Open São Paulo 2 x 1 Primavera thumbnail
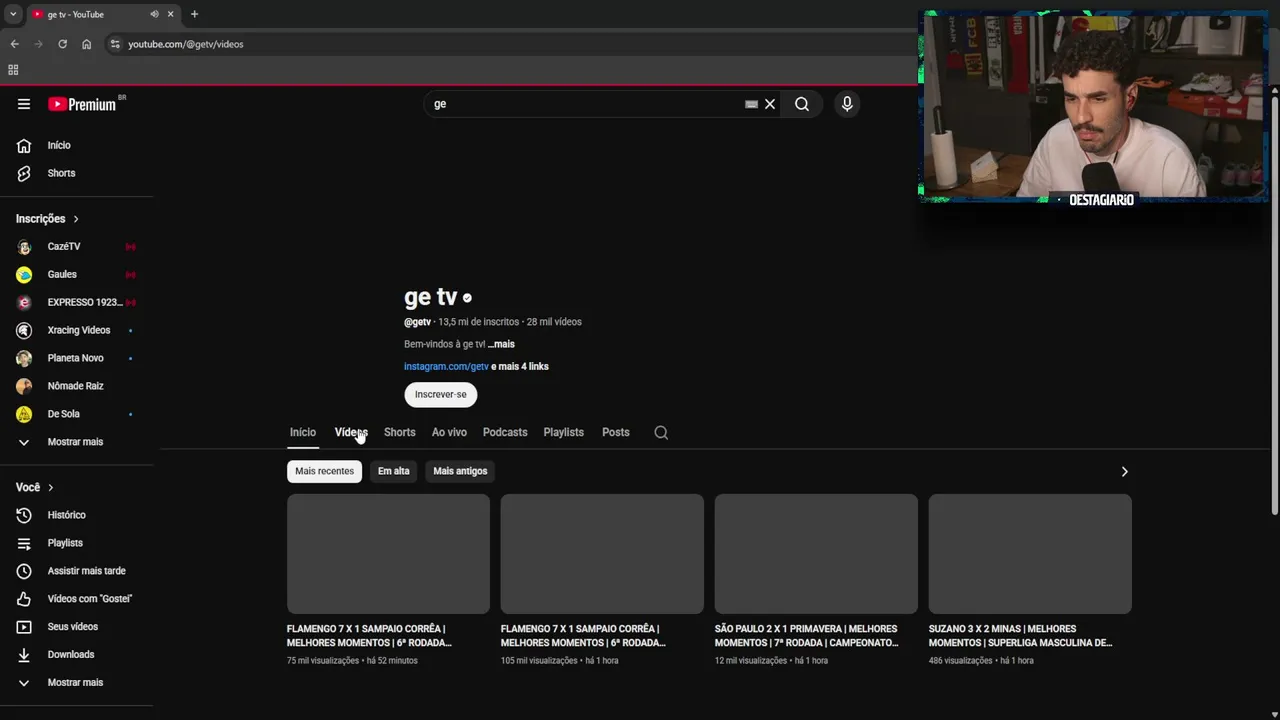 point(816,554)
